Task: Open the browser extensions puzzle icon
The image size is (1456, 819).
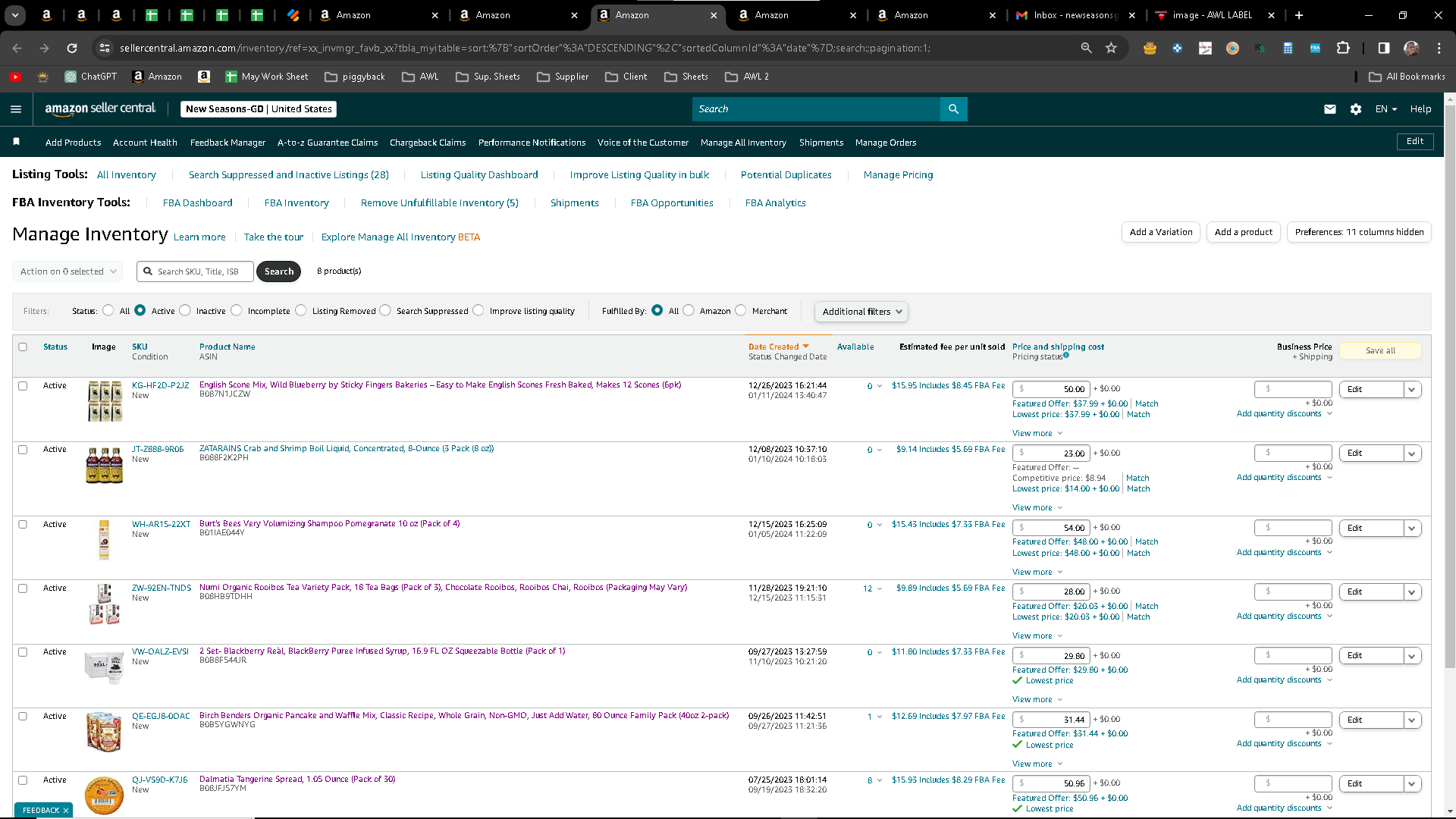Action: pyautogui.click(x=1343, y=48)
